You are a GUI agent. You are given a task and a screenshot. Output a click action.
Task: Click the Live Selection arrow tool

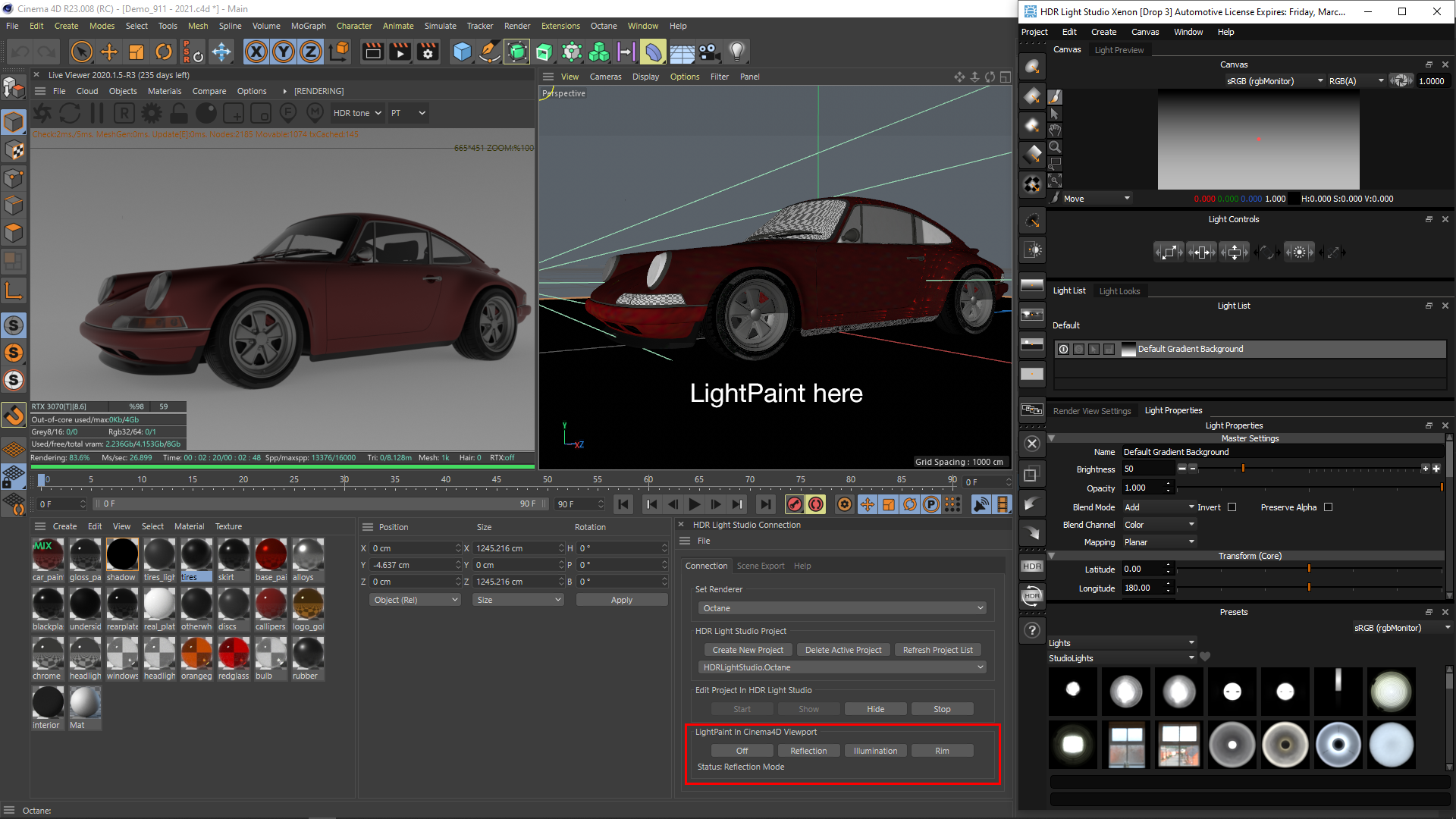tap(81, 52)
